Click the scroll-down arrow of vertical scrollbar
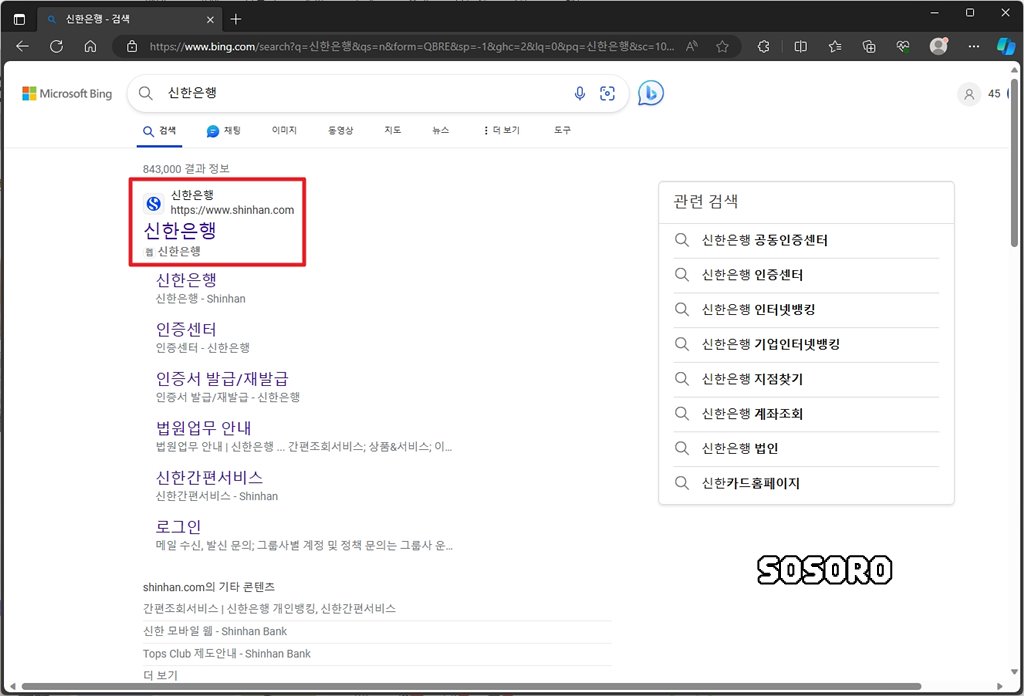 click(1014, 671)
